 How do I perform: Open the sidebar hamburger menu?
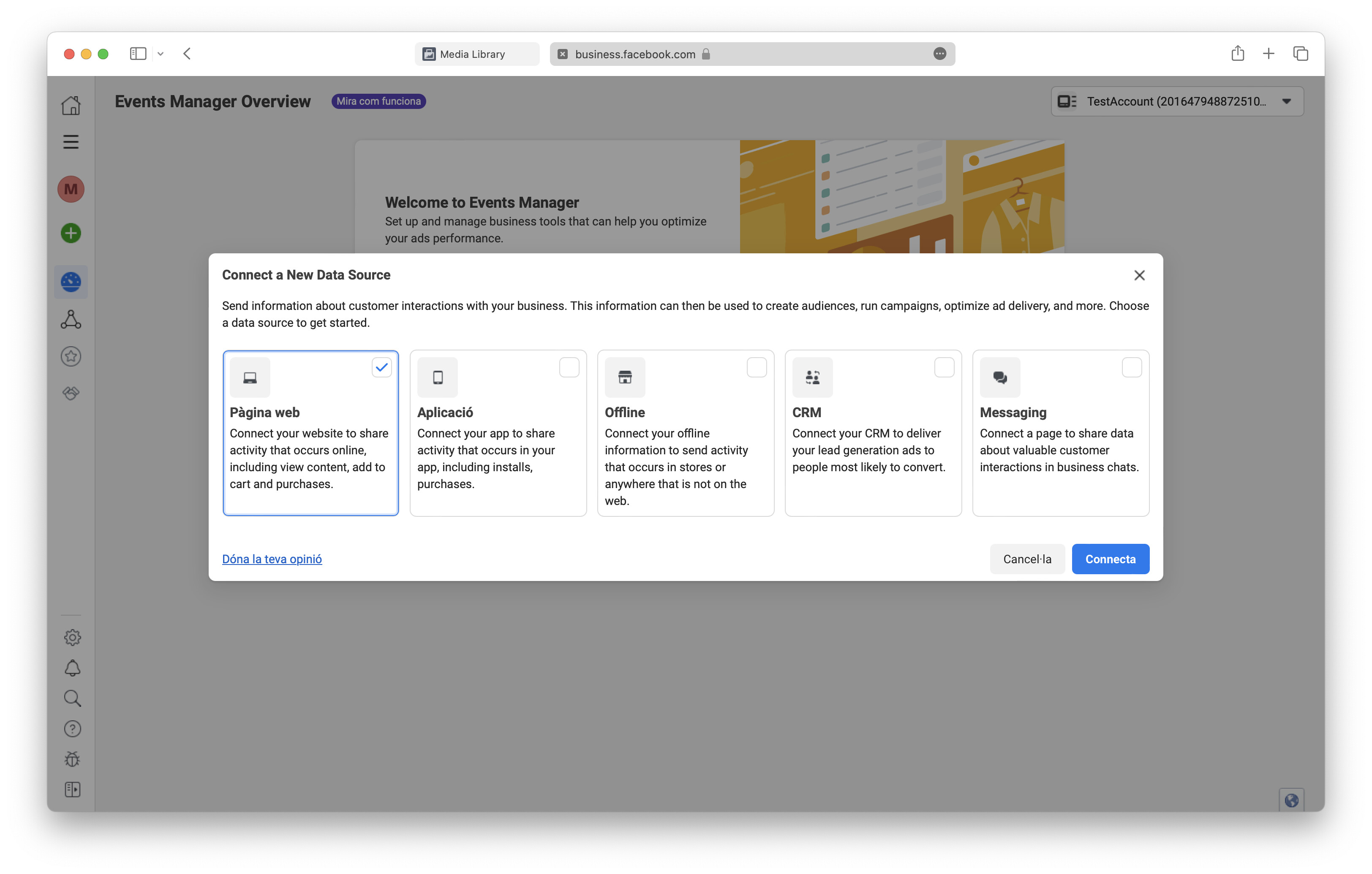pos(71,142)
